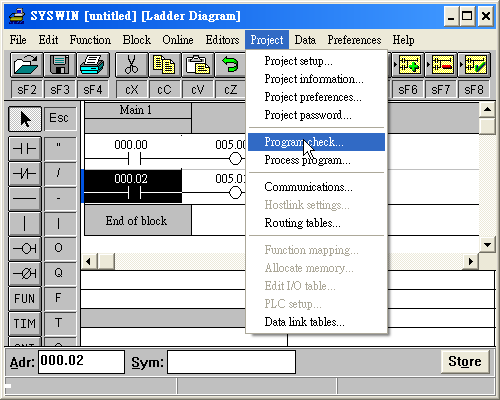Click the horizontal scroll left arrow
Viewport: 500px width, 400px height.
(x=89, y=261)
